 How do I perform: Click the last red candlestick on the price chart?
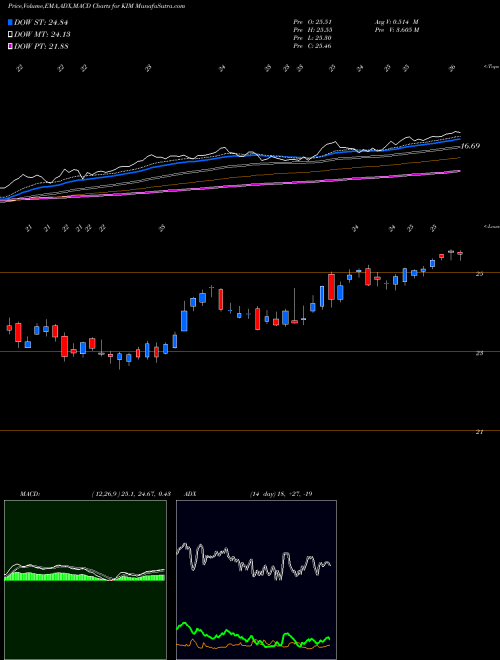pyautogui.click(x=460, y=254)
